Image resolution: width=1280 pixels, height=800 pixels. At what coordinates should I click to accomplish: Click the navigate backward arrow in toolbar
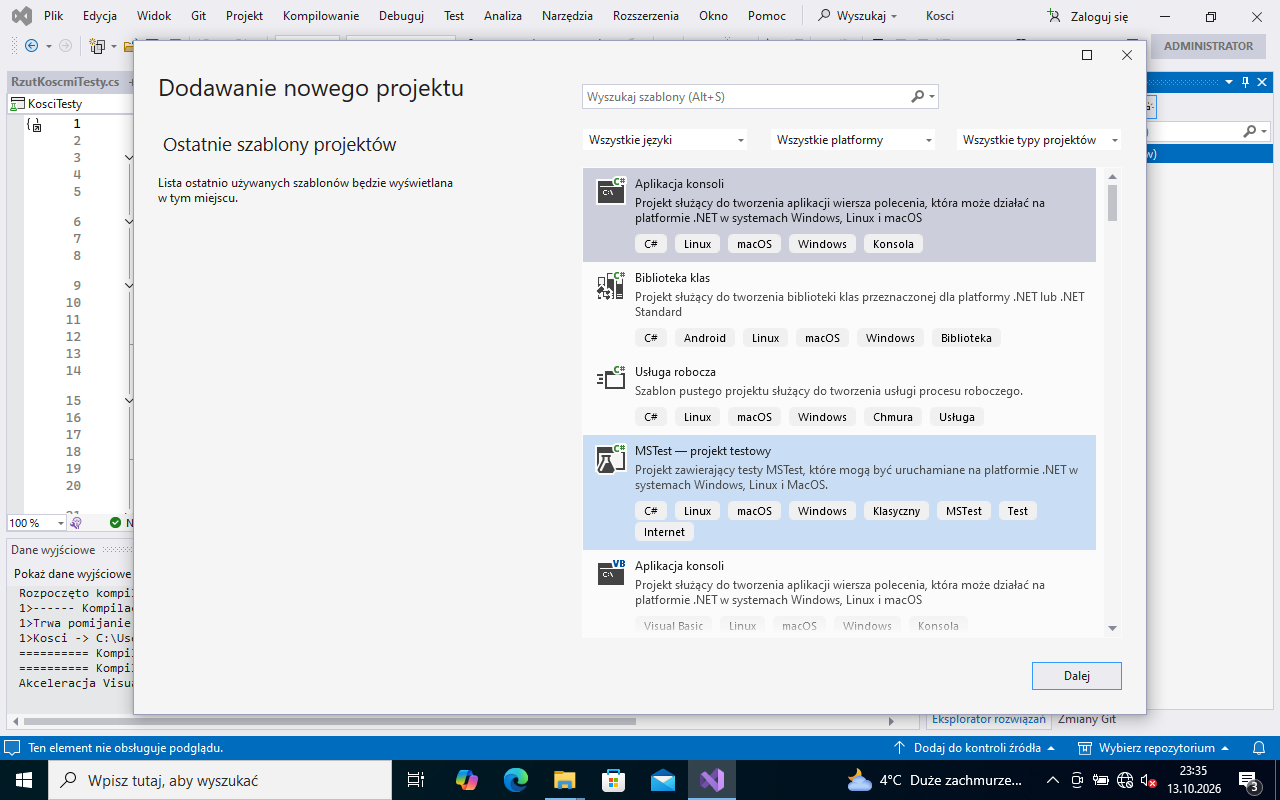31,46
